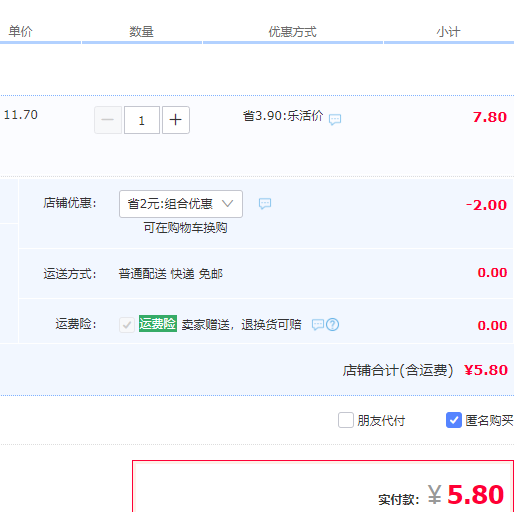Screen dimensions: 525x512
Task: Uncheck the 匿名购买 checkbox
Action: [454, 420]
